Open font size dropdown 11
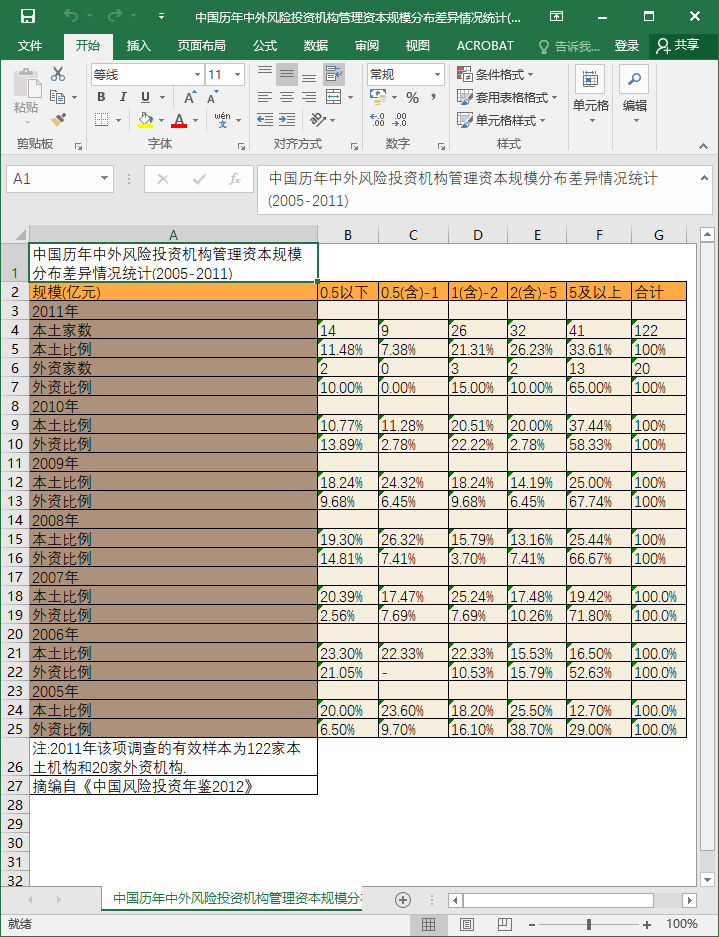 238,75
